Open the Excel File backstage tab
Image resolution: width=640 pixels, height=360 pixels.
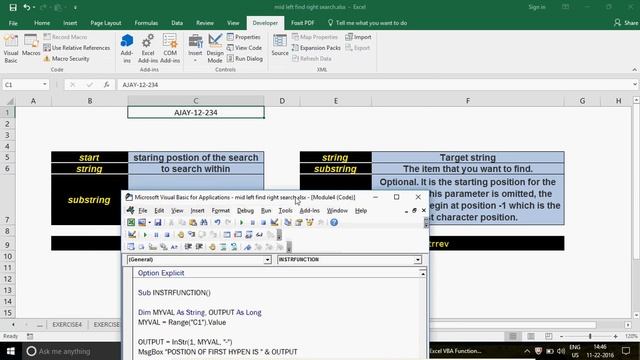coord(13,23)
